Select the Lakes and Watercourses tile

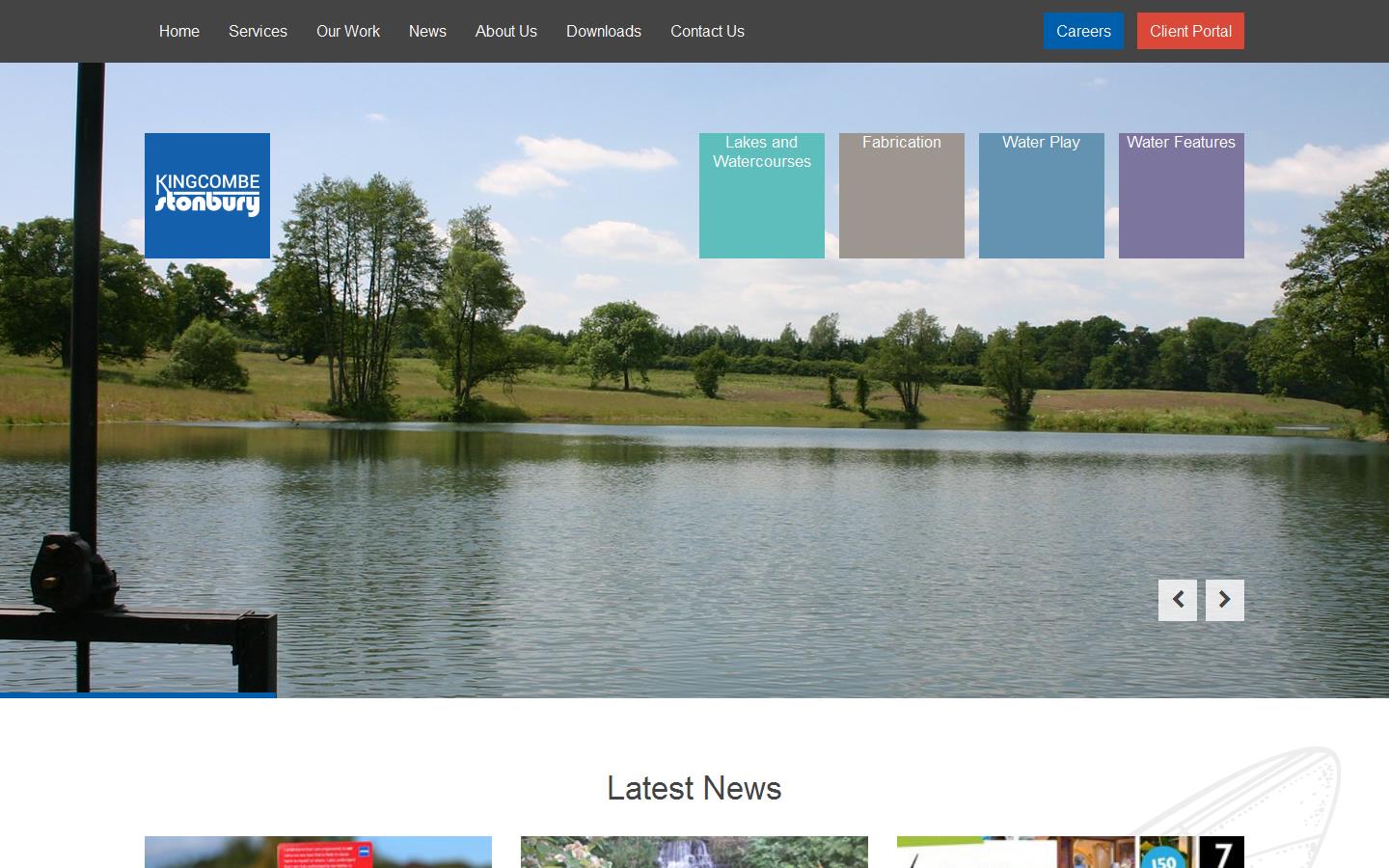pyautogui.click(x=761, y=195)
